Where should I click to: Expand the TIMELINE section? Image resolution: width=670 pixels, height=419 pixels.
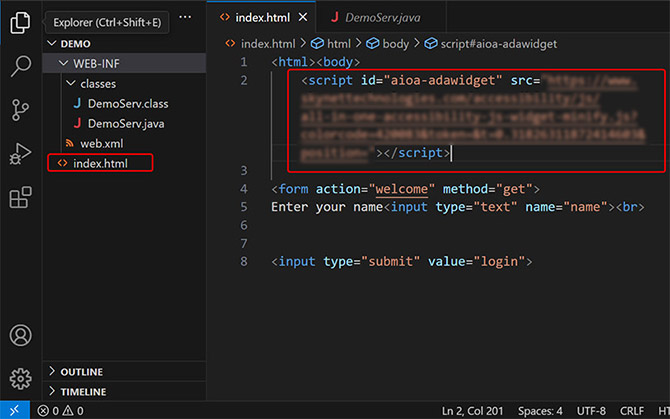tap(83, 392)
